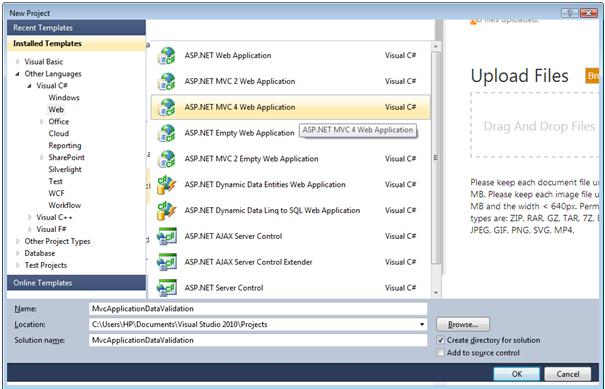The height and width of the screenshot is (389, 605).
Task: Select the Reporting category
Action: (x=65, y=145)
